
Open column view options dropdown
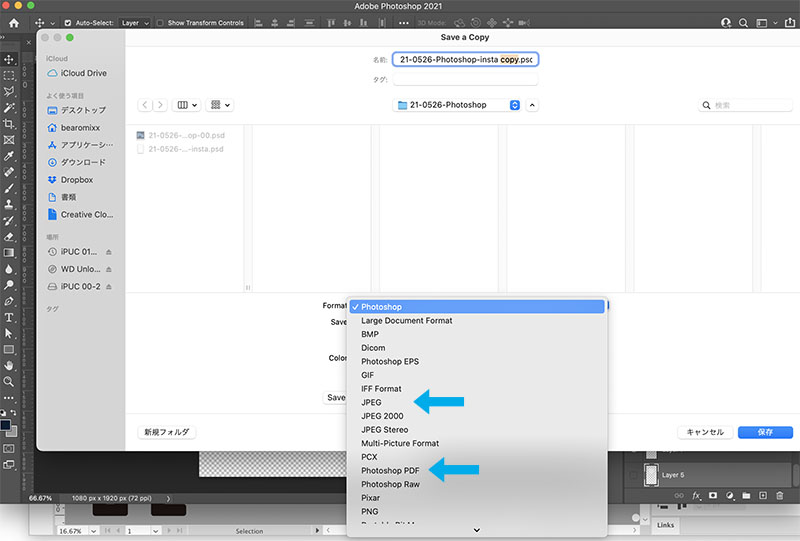187,105
